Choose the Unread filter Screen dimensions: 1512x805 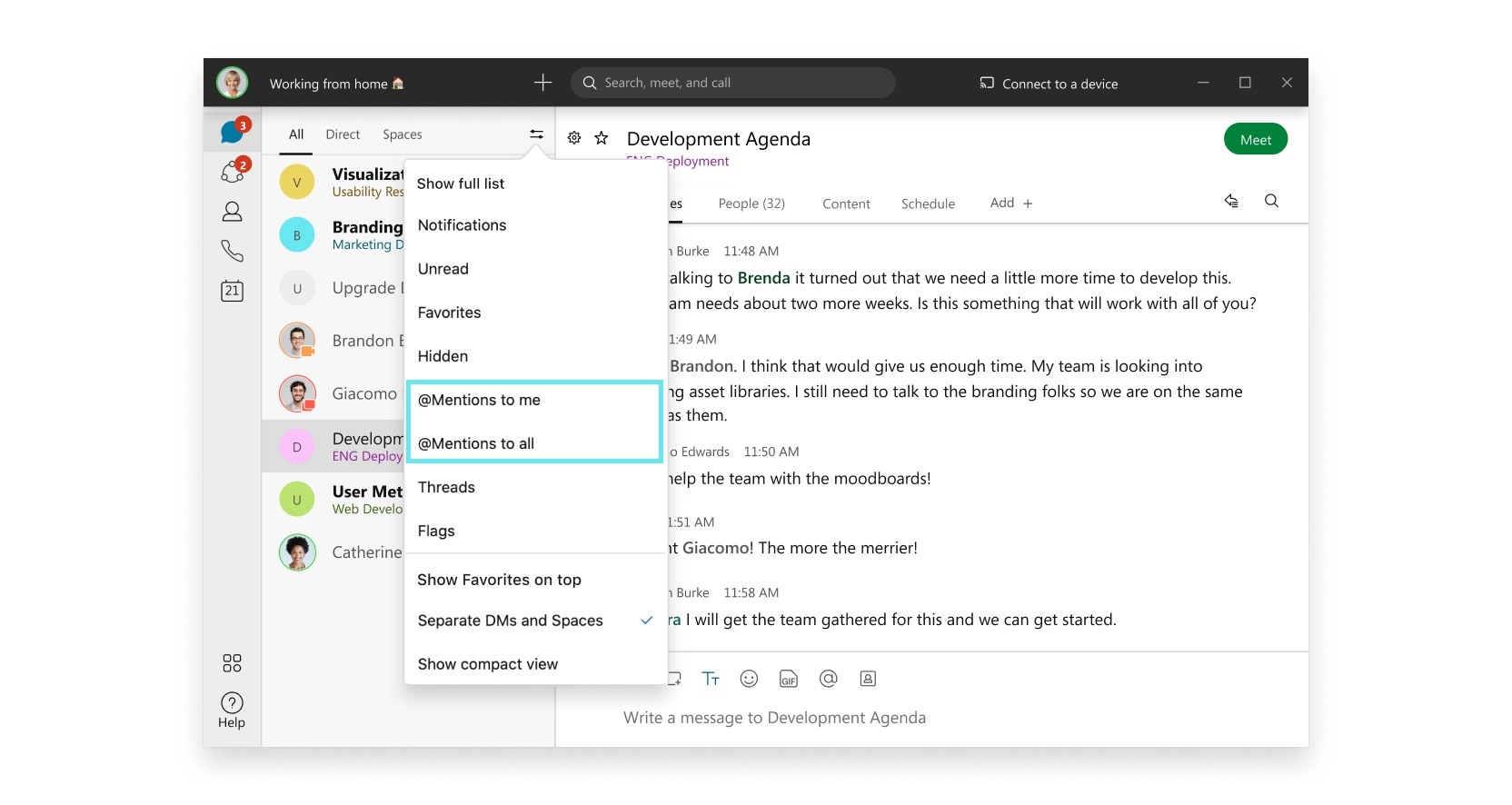point(536,269)
